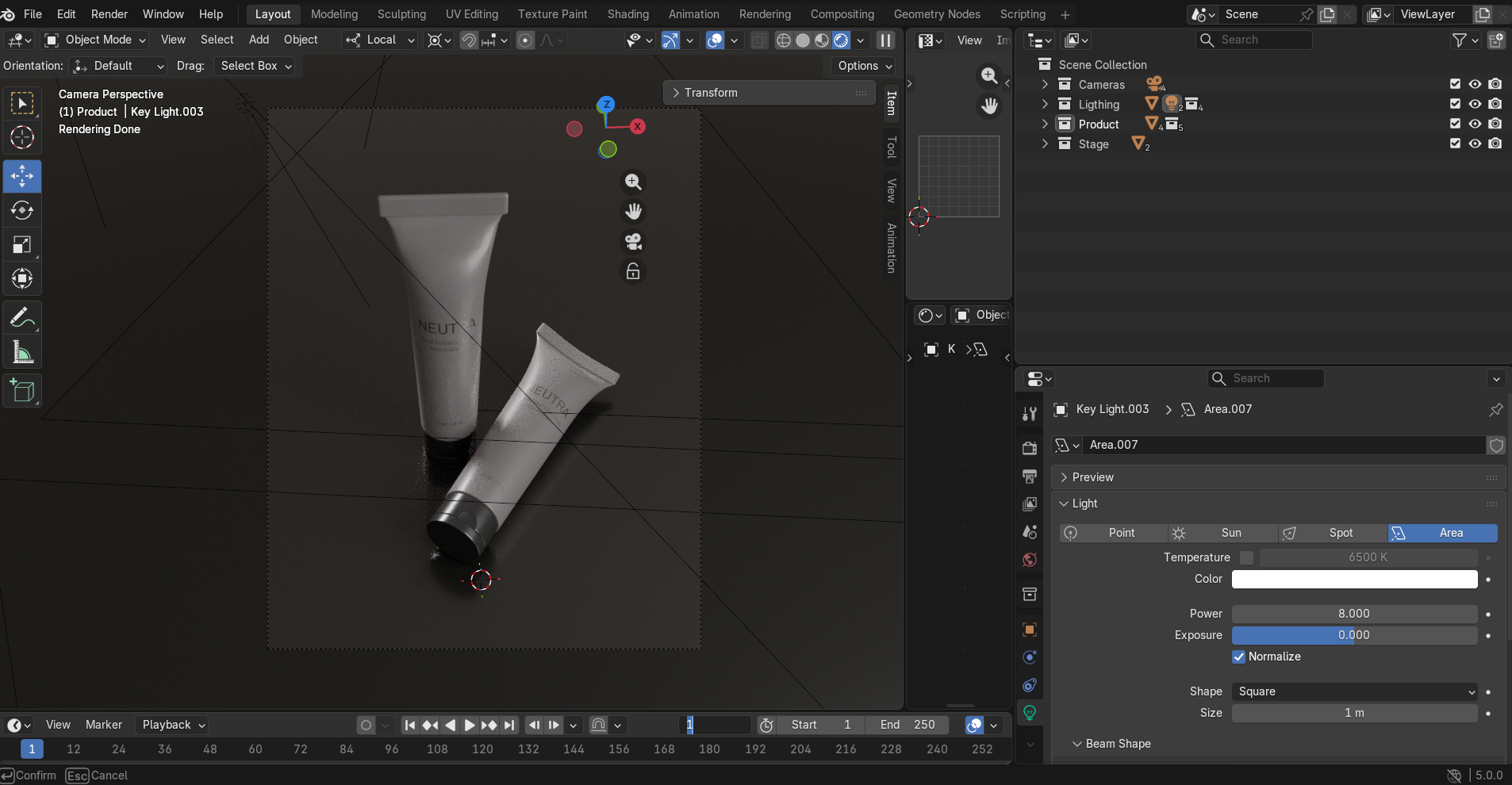Click the viewport pan hand gizmo
1512x785 pixels.
[633, 212]
